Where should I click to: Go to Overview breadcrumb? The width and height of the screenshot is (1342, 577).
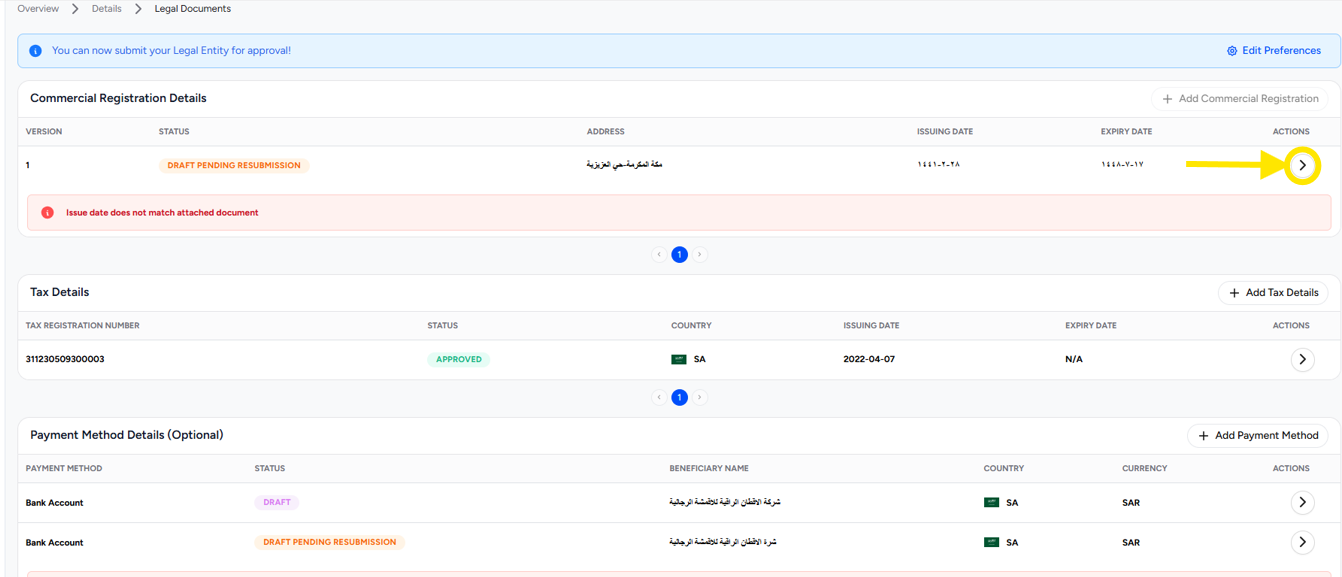(x=38, y=9)
